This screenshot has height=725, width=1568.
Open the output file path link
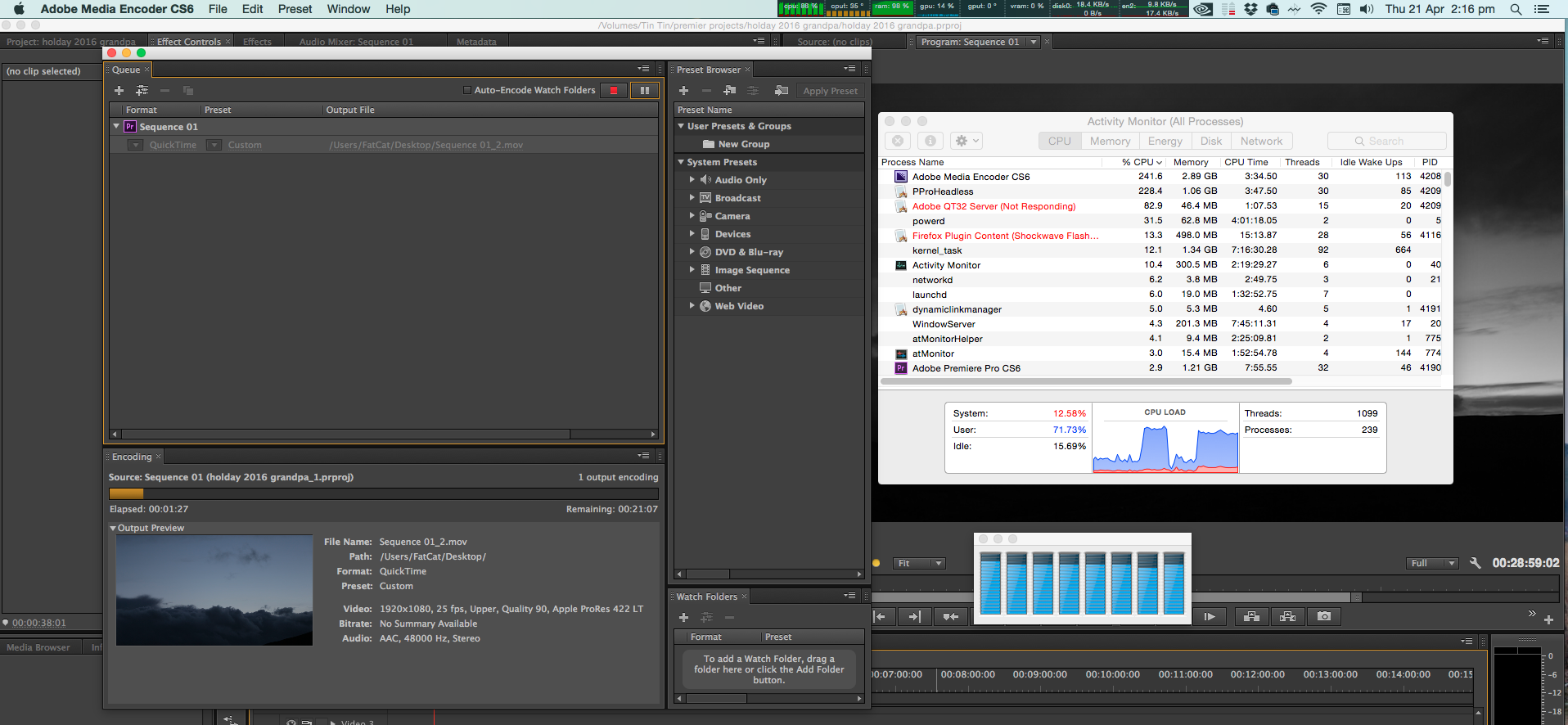(x=426, y=145)
